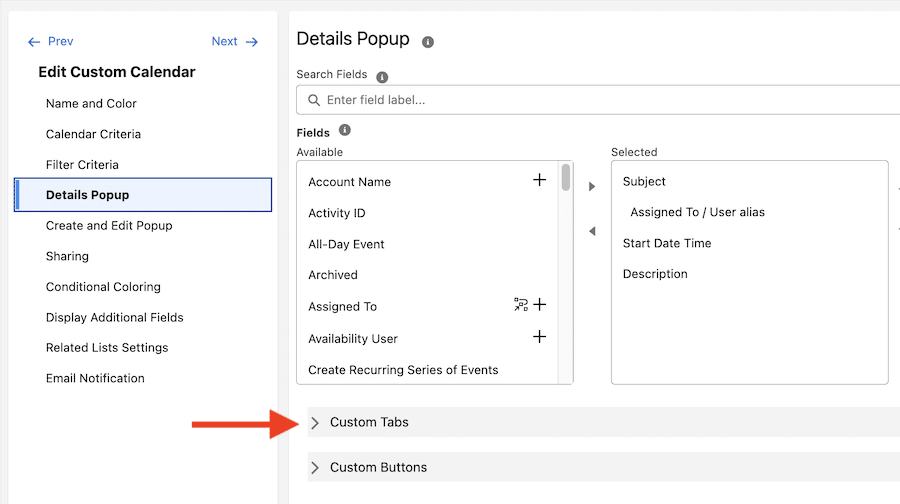This screenshot has width=900, height=504.
Task: Select Activity ID in Available list
Action: [x=336, y=213]
